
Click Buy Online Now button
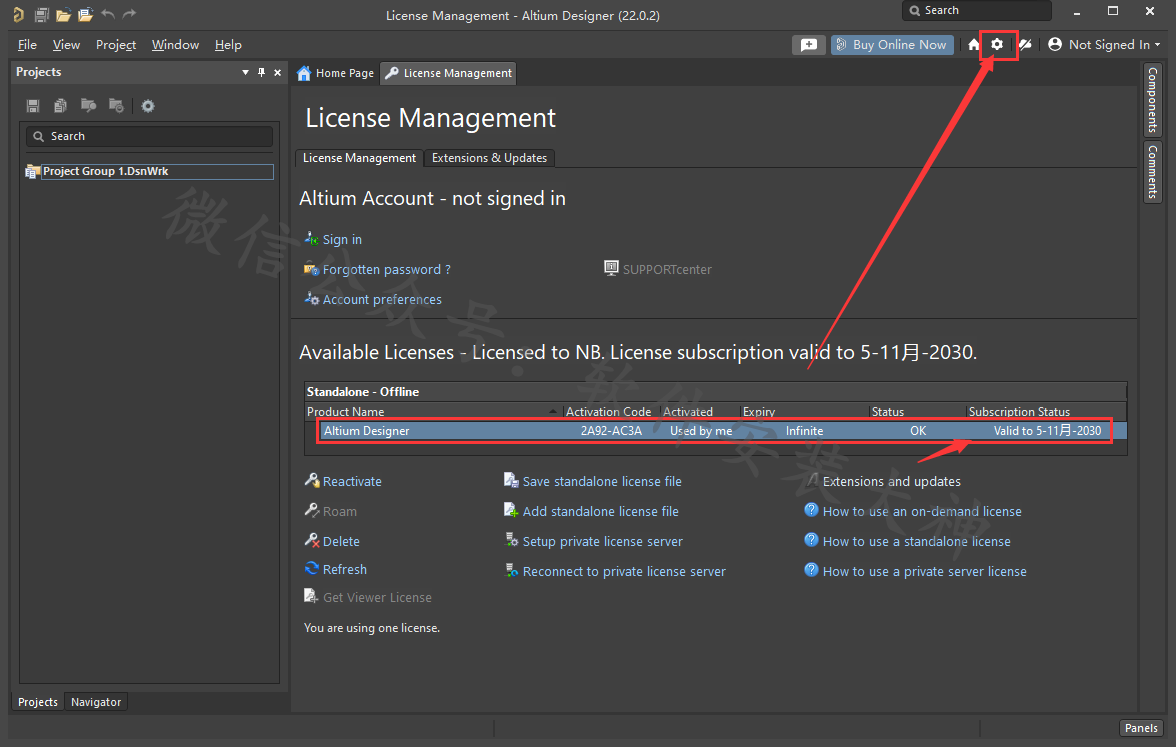892,45
